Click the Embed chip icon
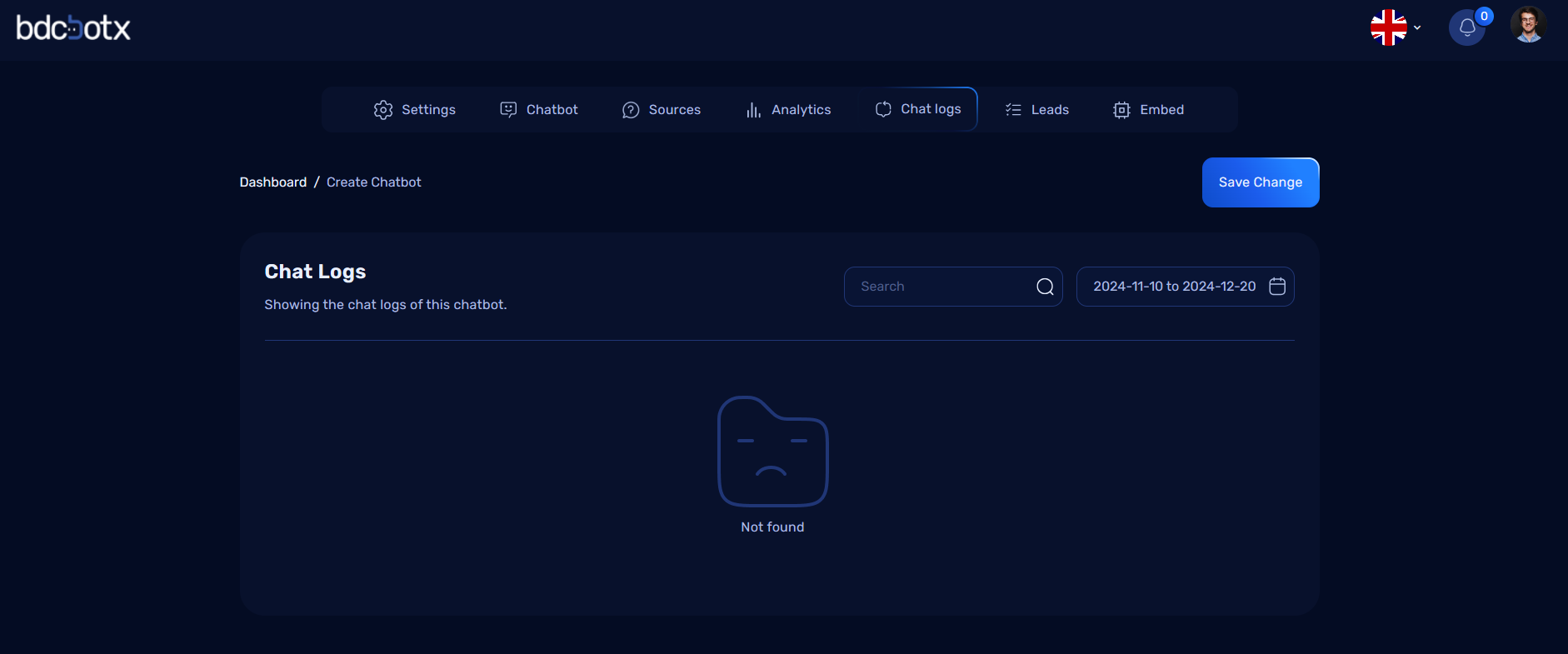The height and width of the screenshot is (654, 1568). tap(1121, 110)
